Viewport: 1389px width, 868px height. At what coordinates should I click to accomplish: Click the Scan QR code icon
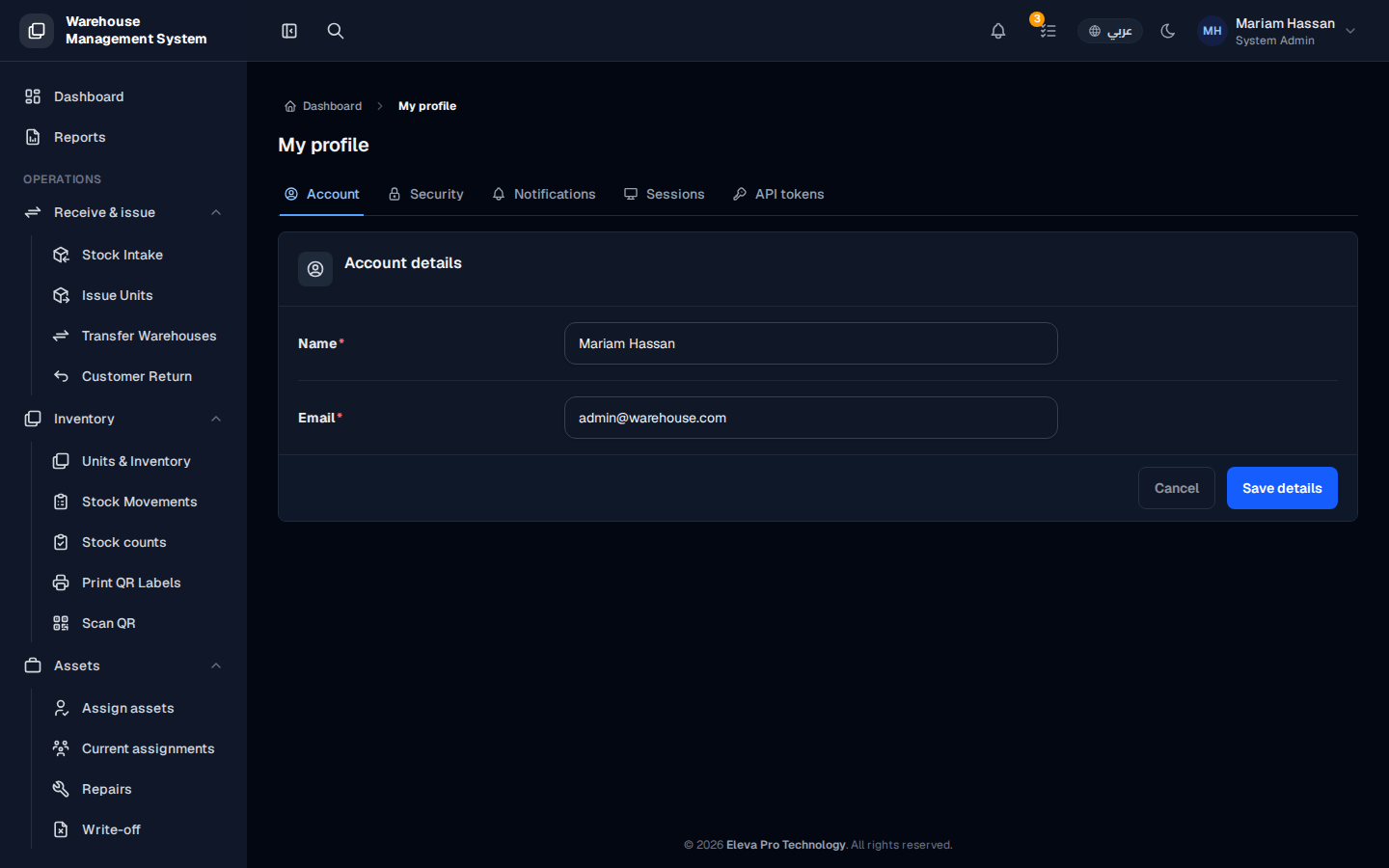coord(61,623)
